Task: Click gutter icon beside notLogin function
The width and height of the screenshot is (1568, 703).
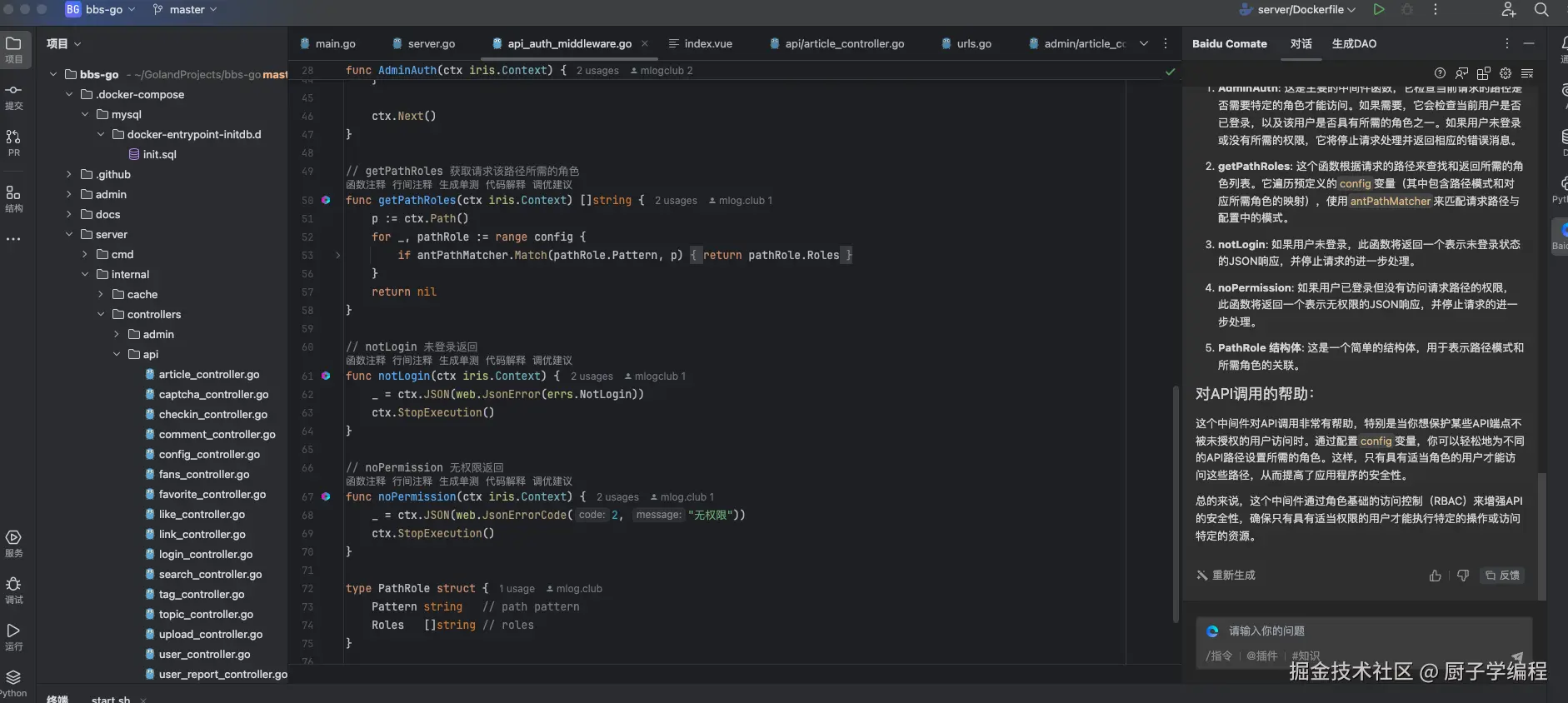Action: pyautogui.click(x=326, y=376)
